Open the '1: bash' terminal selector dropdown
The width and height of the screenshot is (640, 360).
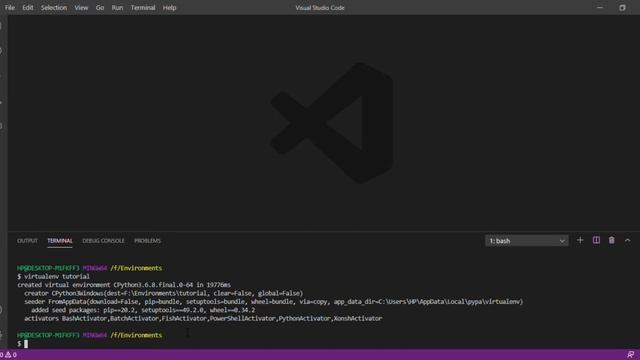(527, 241)
